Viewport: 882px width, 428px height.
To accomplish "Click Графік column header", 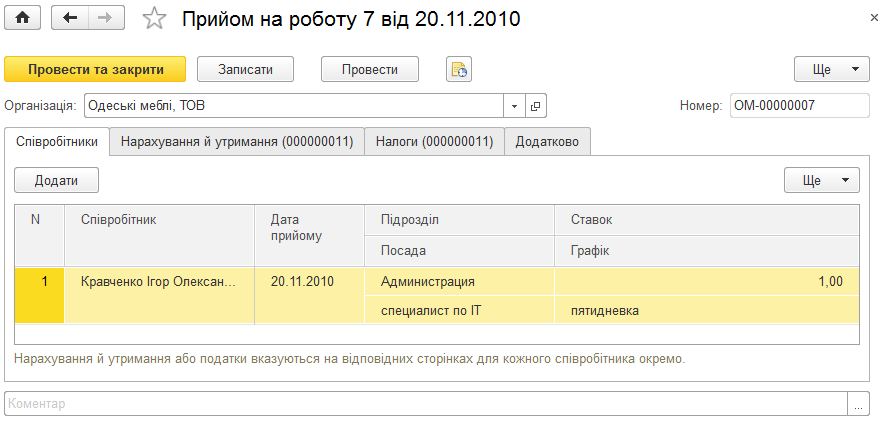I will 707,251.
